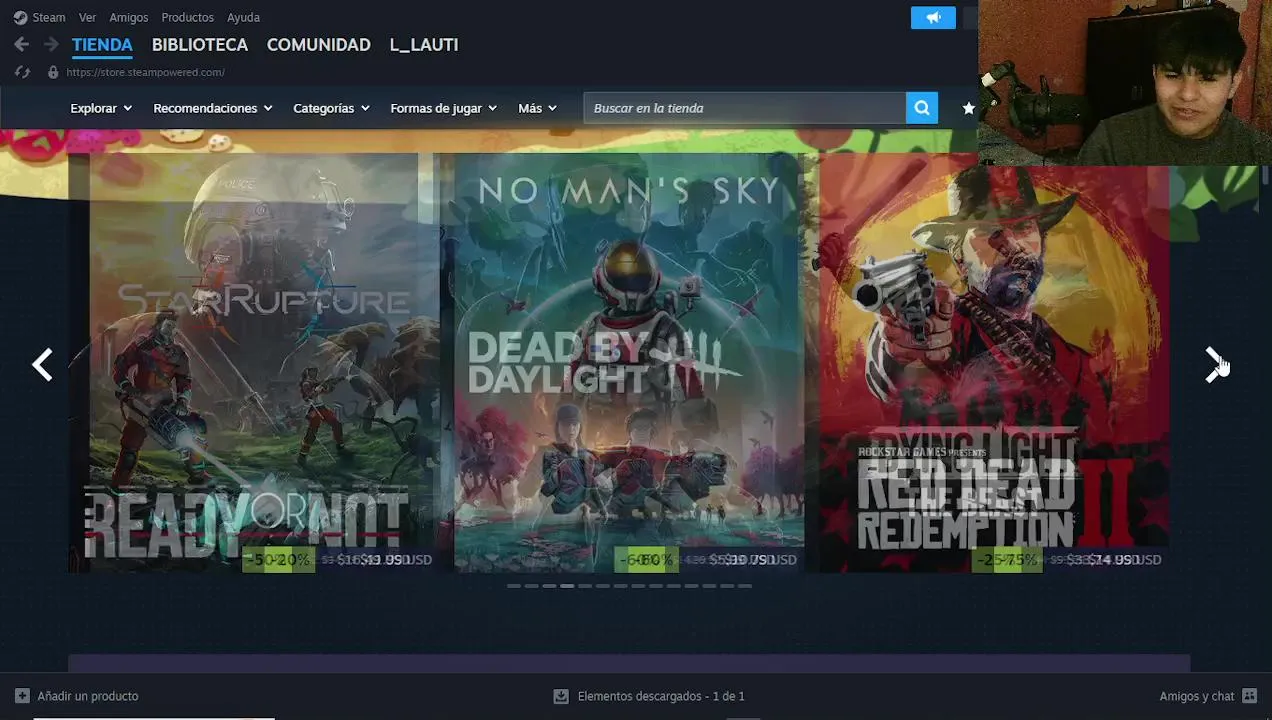Focus the Buscar en la tienda field
This screenshot has height=720, width=1272.
coord(745,108)
